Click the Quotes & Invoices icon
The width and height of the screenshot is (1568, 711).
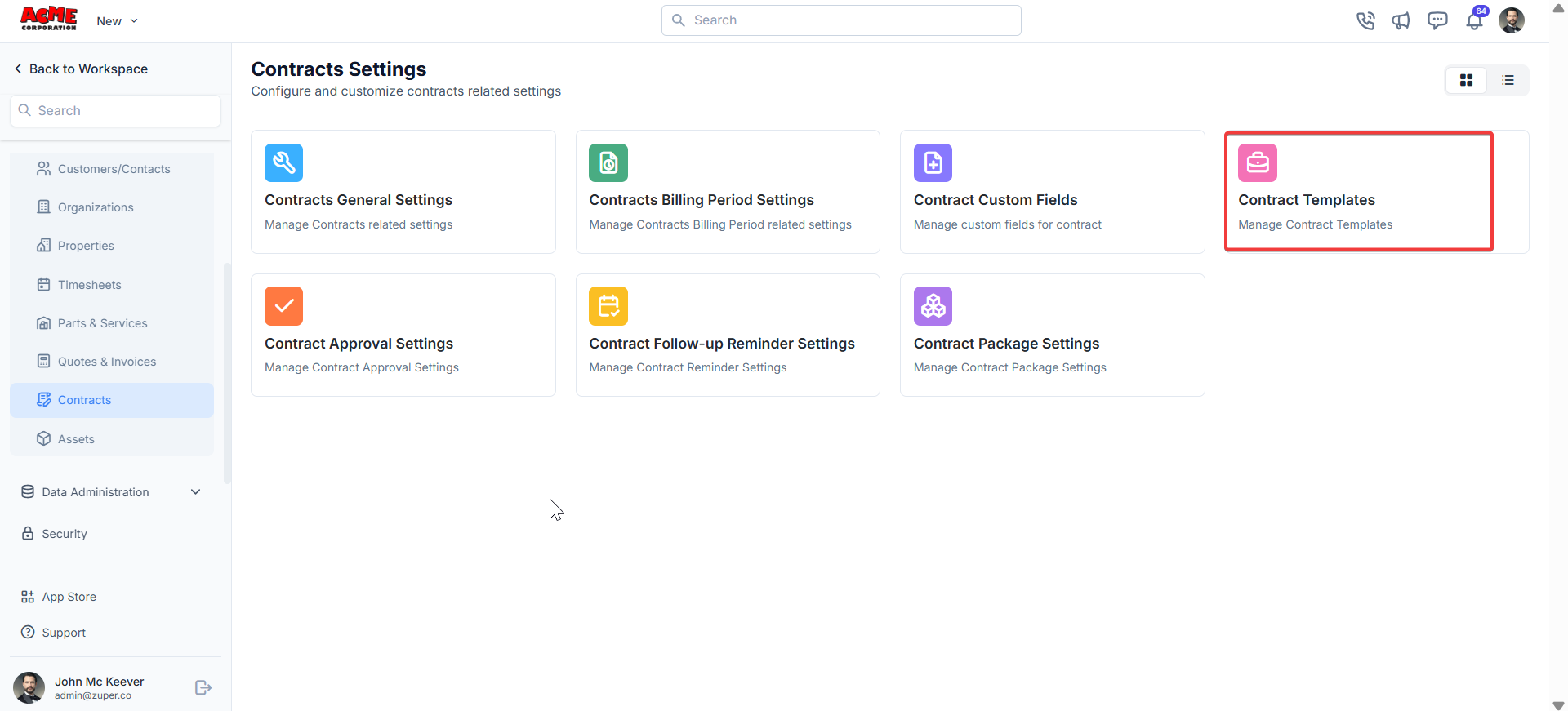[x=44, y=361]
